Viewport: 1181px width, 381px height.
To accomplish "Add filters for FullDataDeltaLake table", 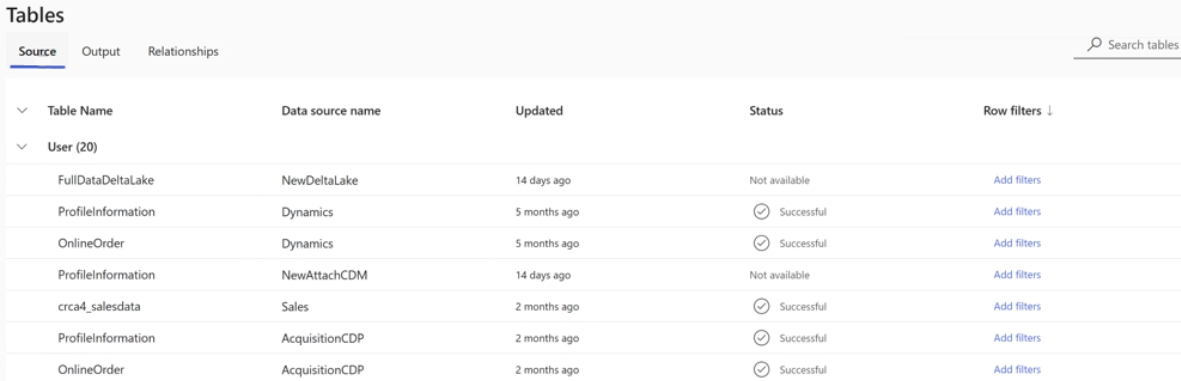I will coord(1017,180).
